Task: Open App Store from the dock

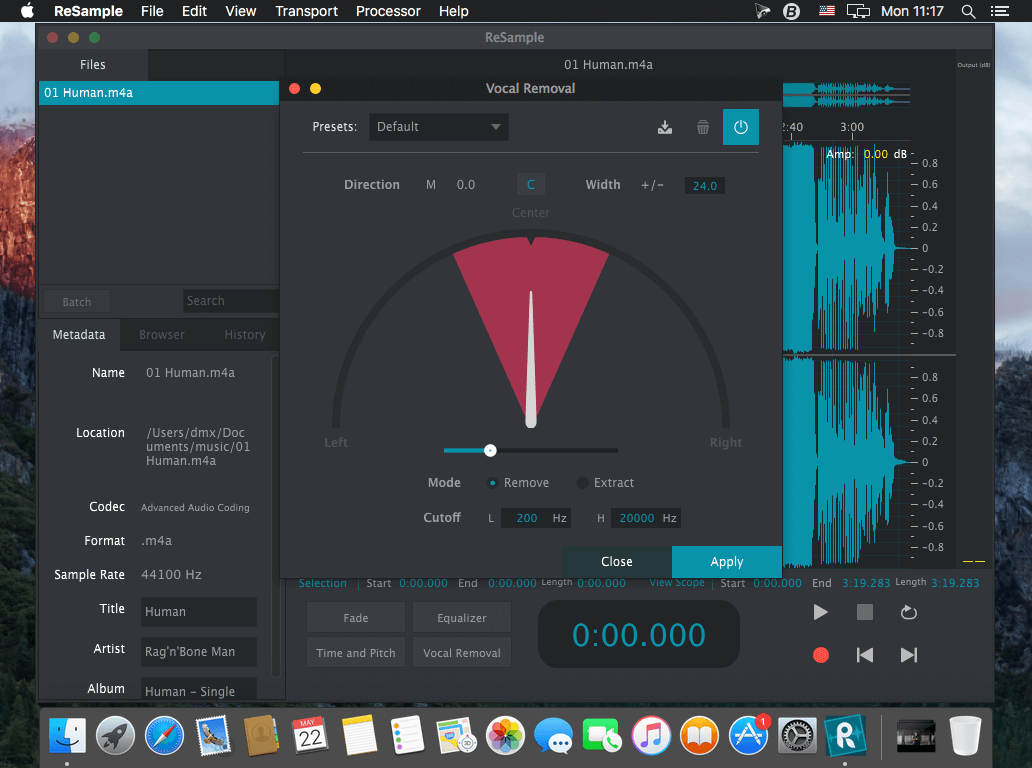Action: coord(748,735)
